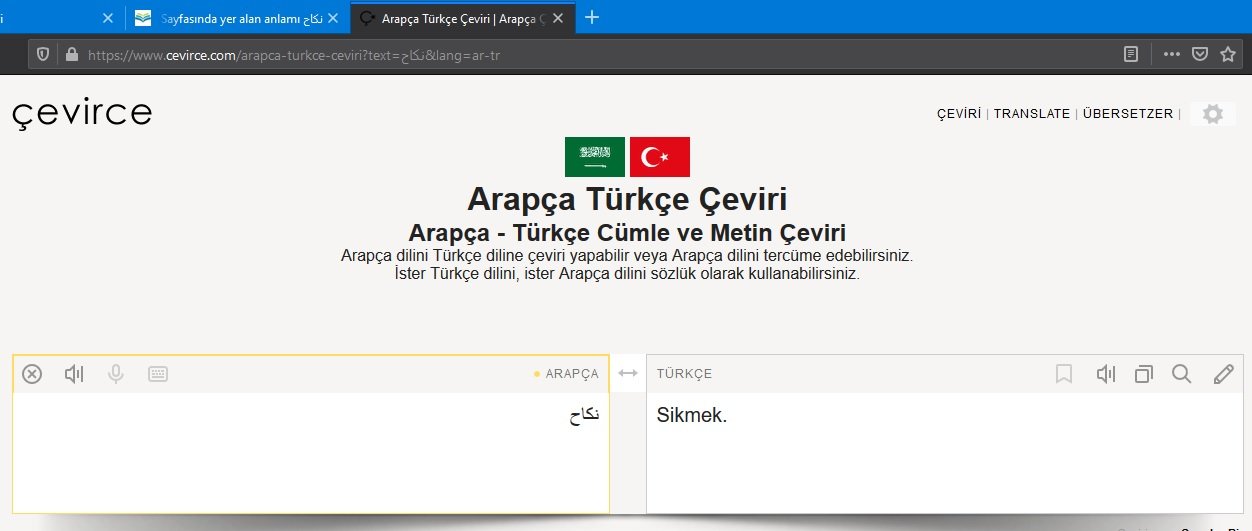
Task: Open the ARAPÇA source language selector
Action: 572,374
